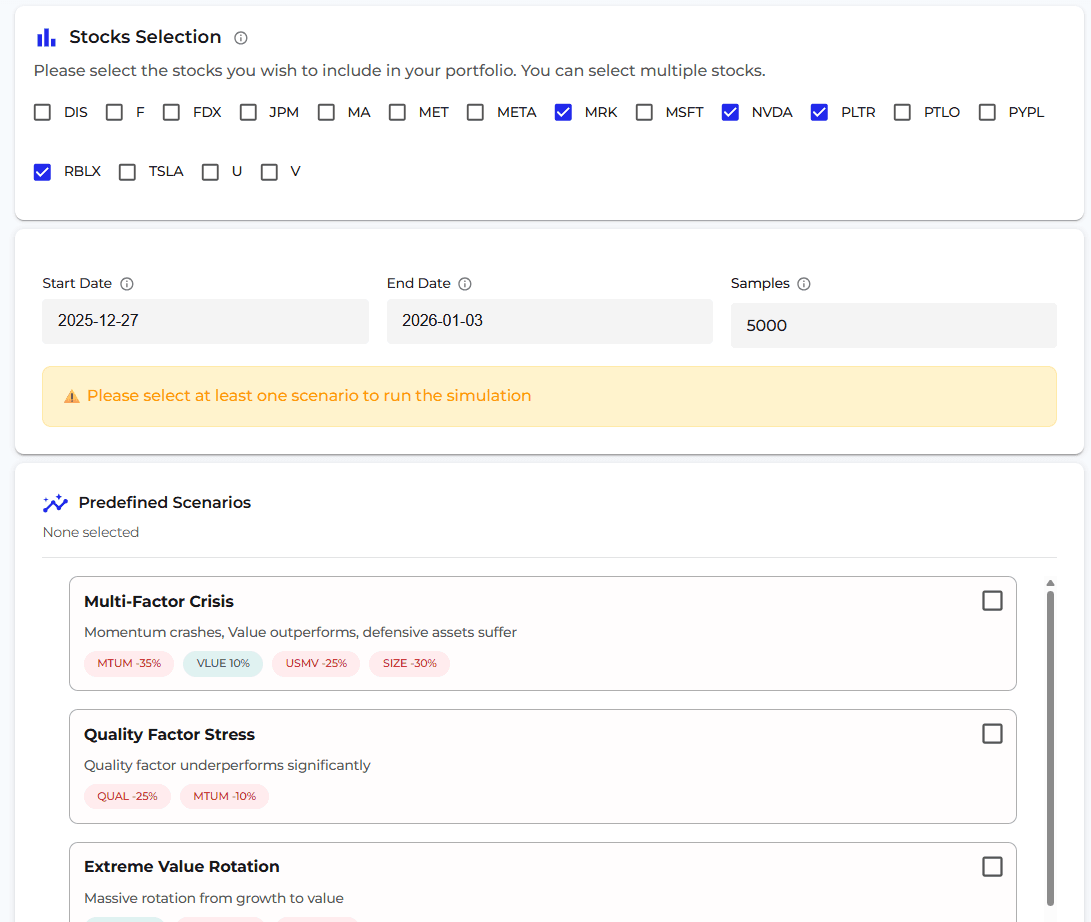Screen dimensions: 1091x922
Task: Click the info icon beside Stocks Selection
Action: (240, 38)
